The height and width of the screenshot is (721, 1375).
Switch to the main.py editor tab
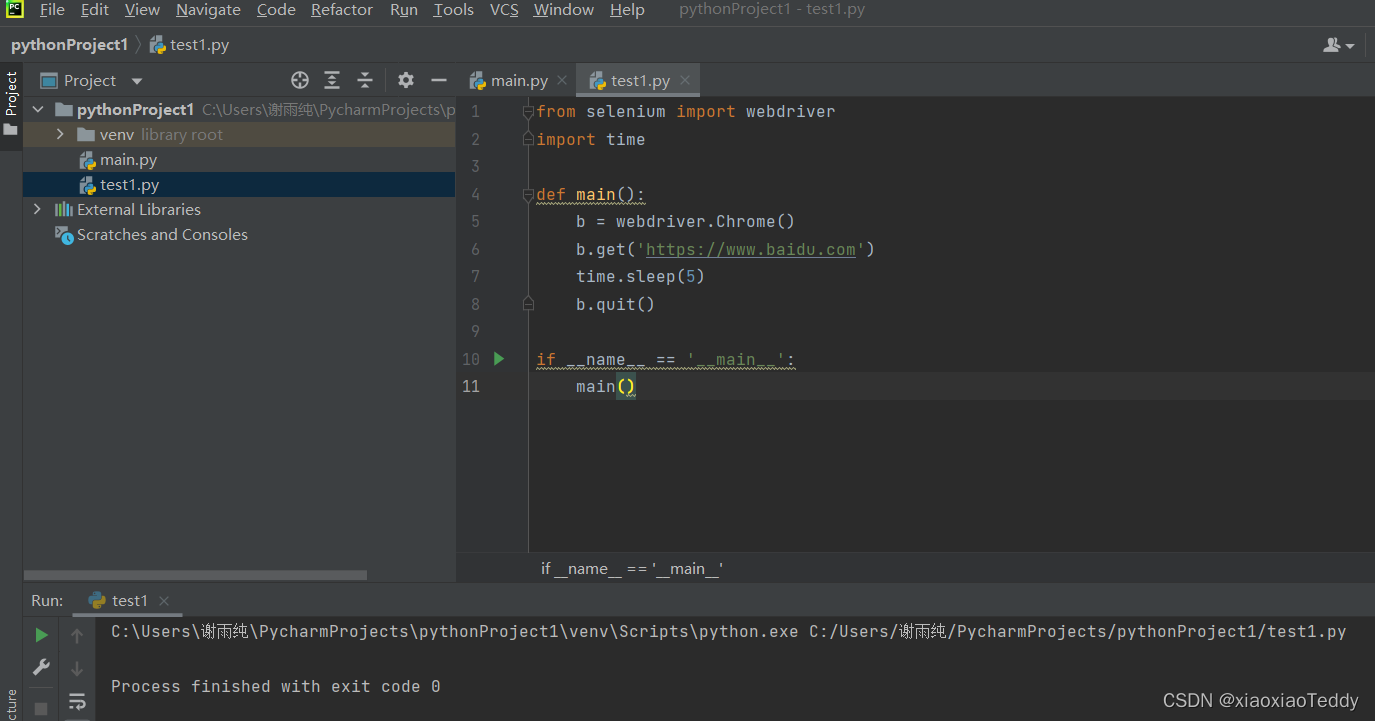coord(516,79)
